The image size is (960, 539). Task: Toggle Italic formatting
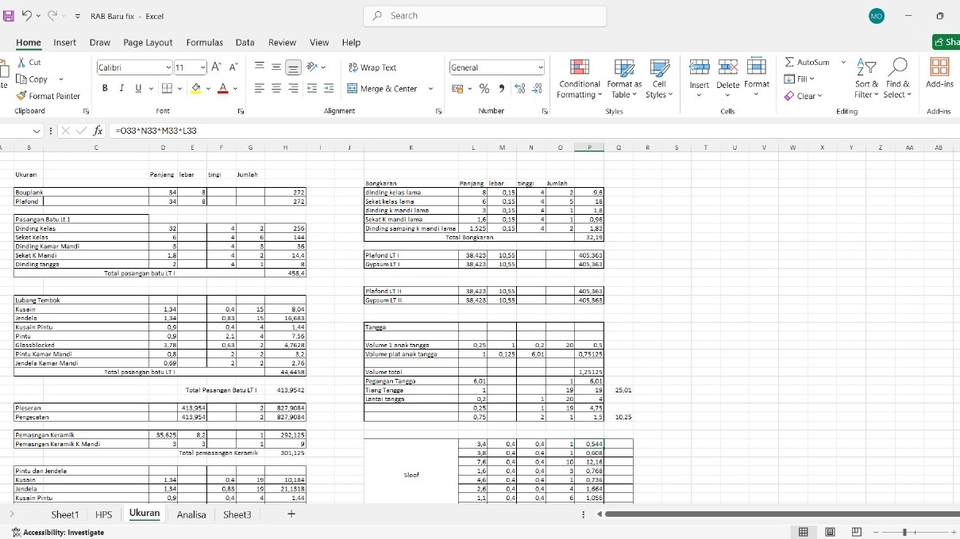click(x=121, y=88)
